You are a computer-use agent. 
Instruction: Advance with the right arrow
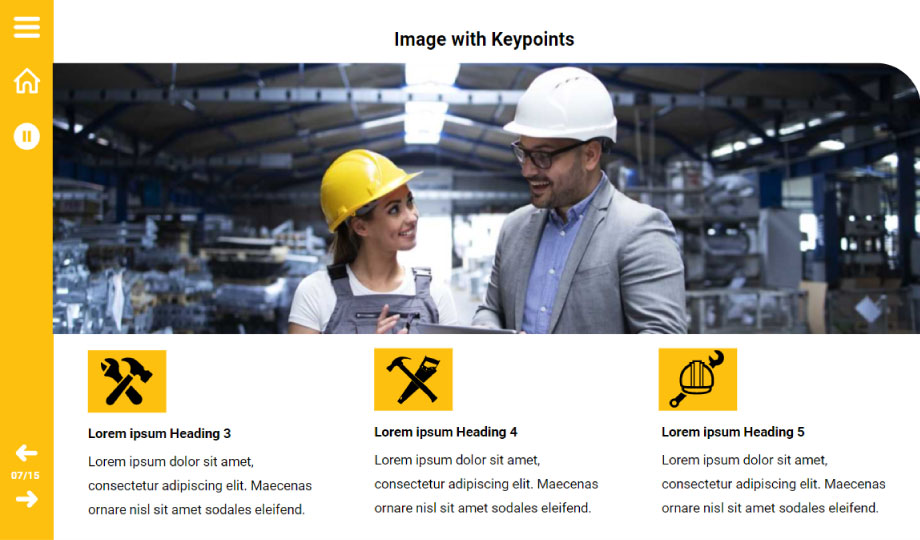[x=26, y=499]
